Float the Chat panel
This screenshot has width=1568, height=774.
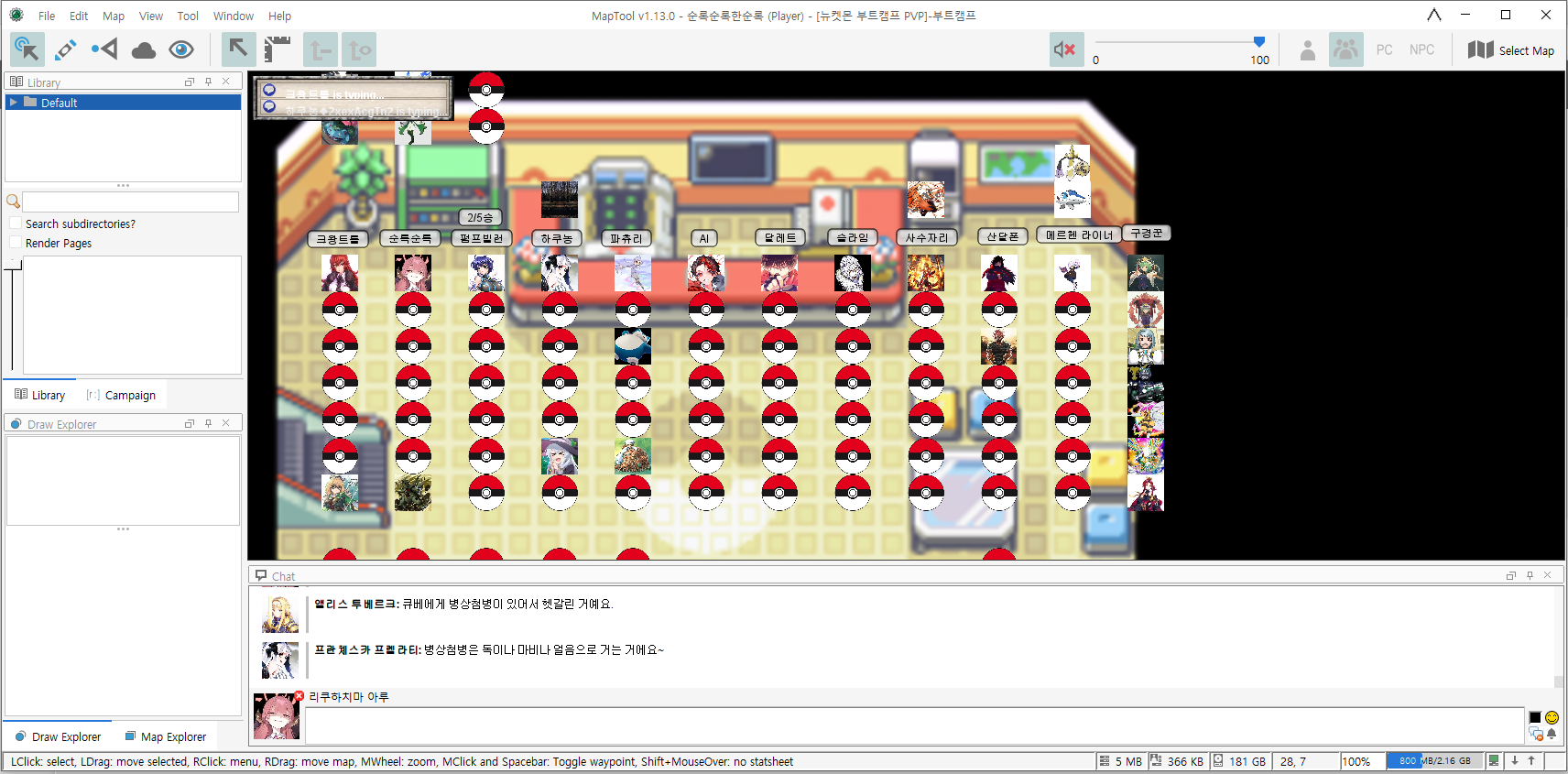pyautogui.click(x=1510, y=575)
